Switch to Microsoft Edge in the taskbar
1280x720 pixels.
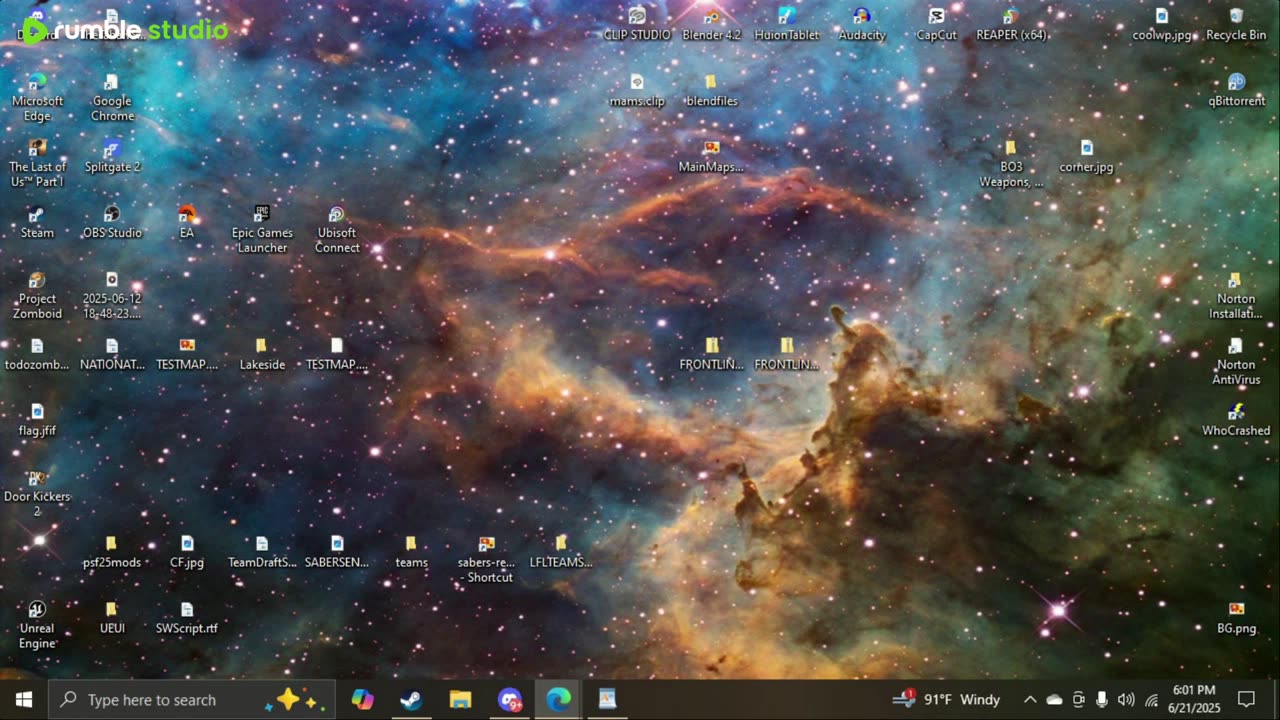[558, 699]
